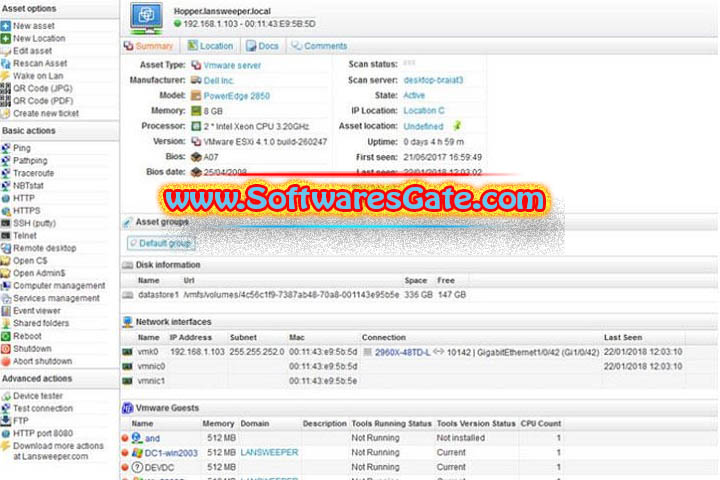Click the Default group button
The width and height of the screenshot is (720, 480).
[161, 243]
